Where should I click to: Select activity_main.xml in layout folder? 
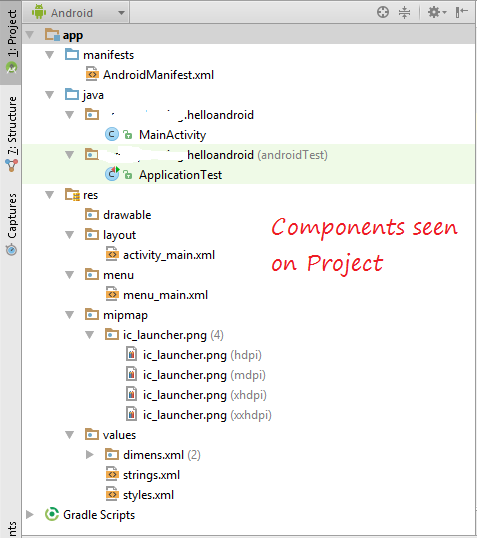coord(169,255)
